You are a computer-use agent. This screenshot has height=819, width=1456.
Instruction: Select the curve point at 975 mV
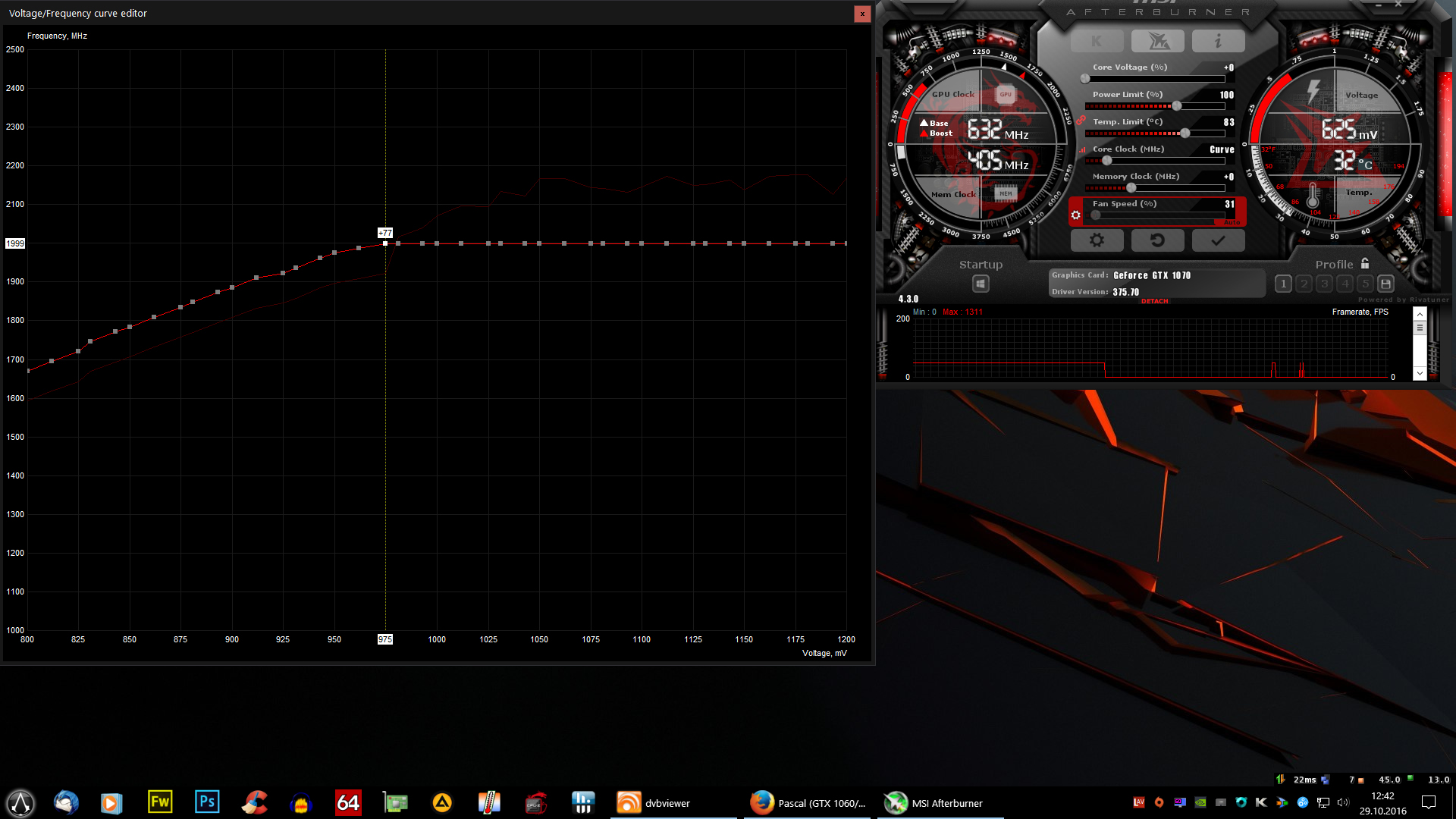coord(385,243)
